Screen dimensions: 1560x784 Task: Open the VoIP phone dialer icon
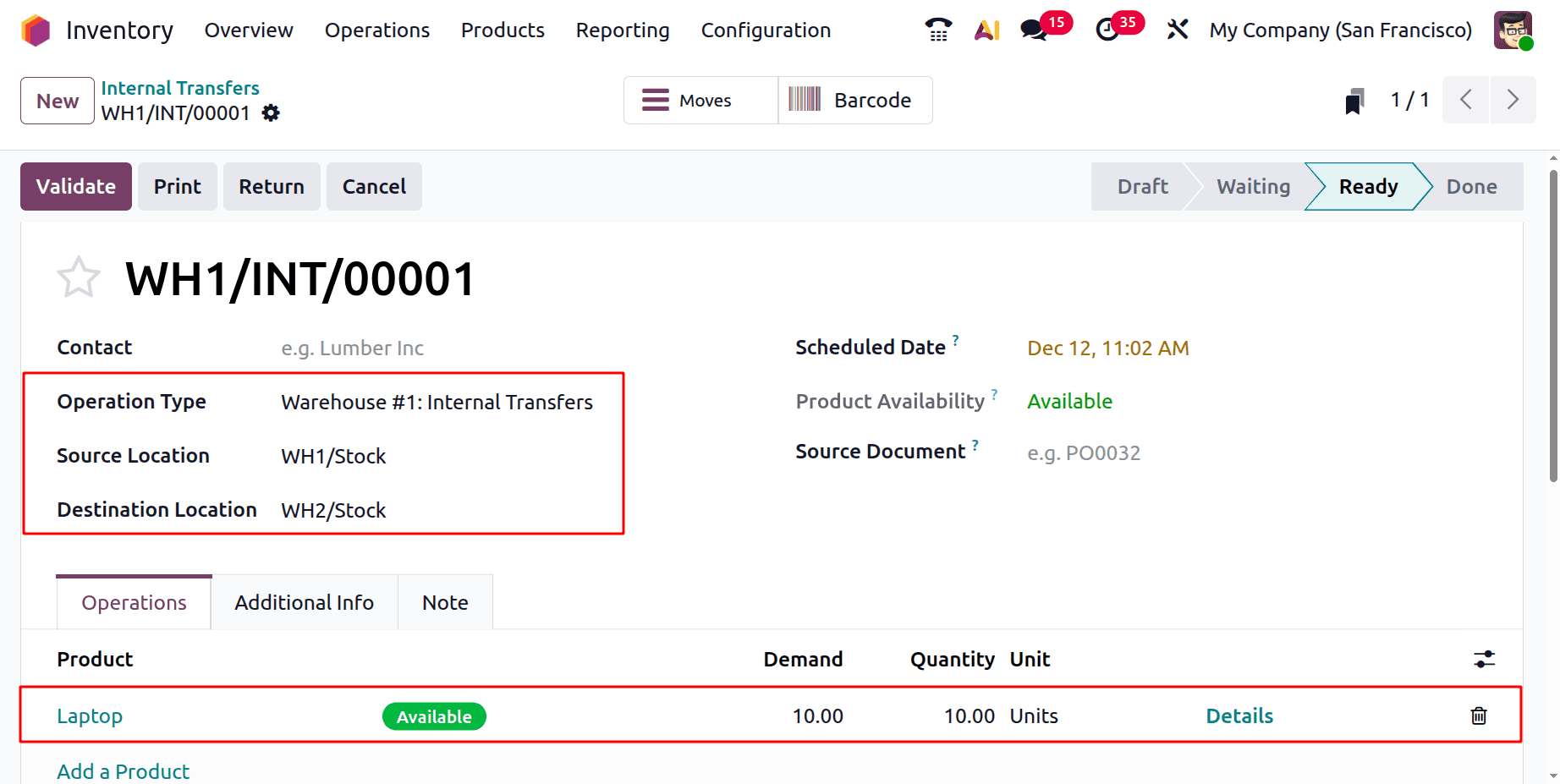(x=937, y=30)
